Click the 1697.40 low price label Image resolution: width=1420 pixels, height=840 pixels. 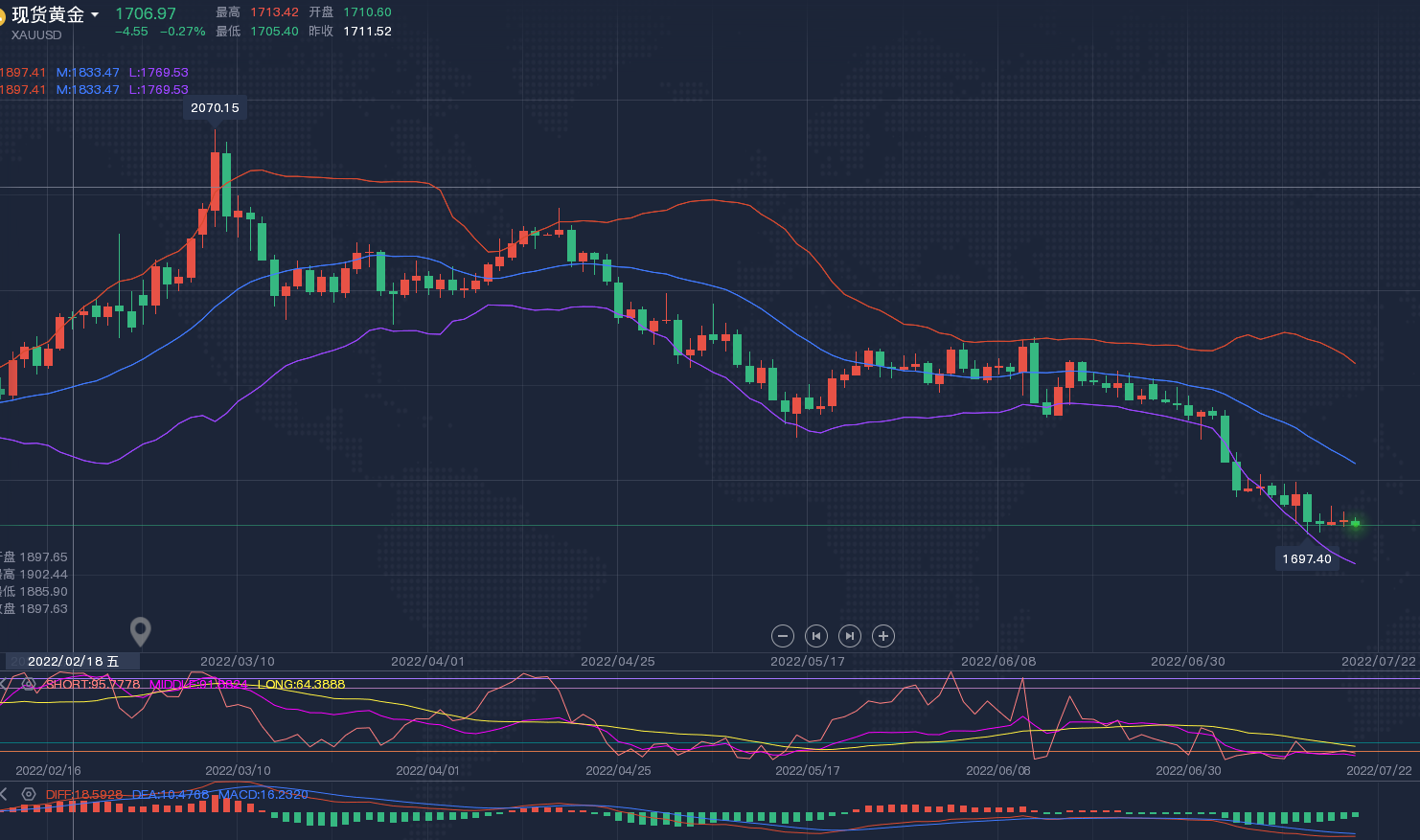(x=1307, y=558)
